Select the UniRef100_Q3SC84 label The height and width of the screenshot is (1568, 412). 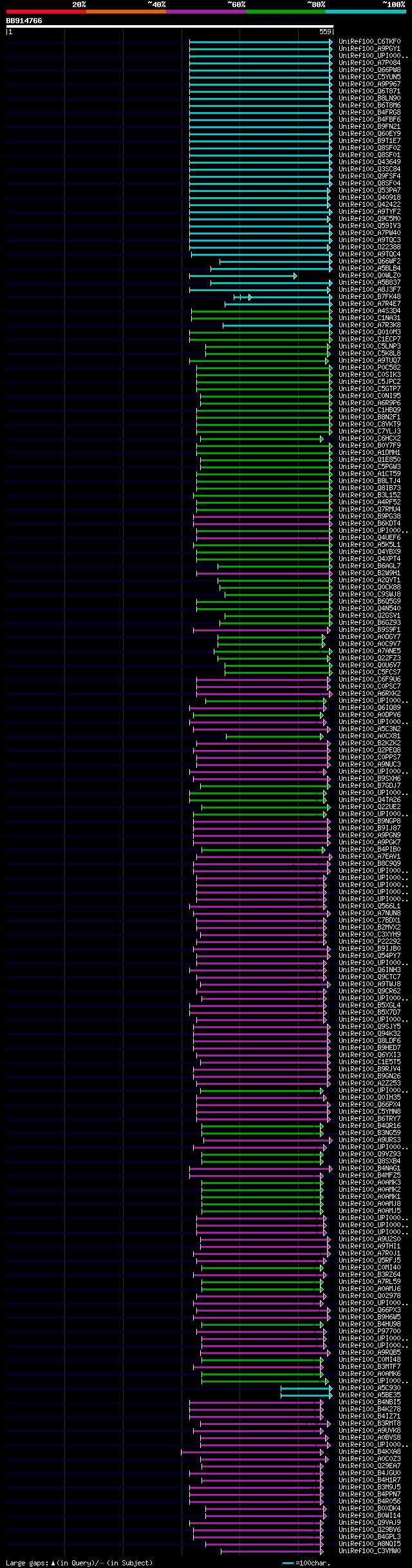click(370, 169)
